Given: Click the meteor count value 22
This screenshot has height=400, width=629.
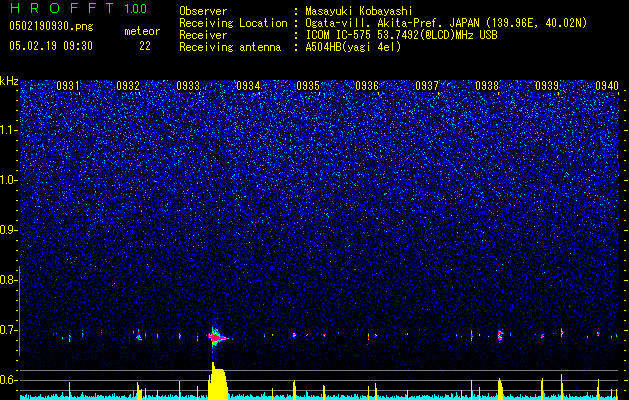Looking at the screenshot, I should 145,46.
